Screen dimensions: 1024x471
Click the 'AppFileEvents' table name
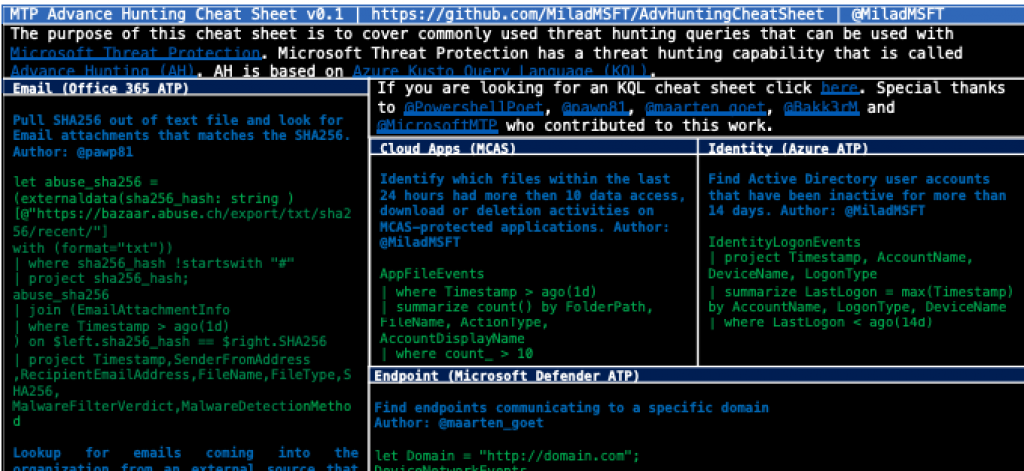pos(432,274)
